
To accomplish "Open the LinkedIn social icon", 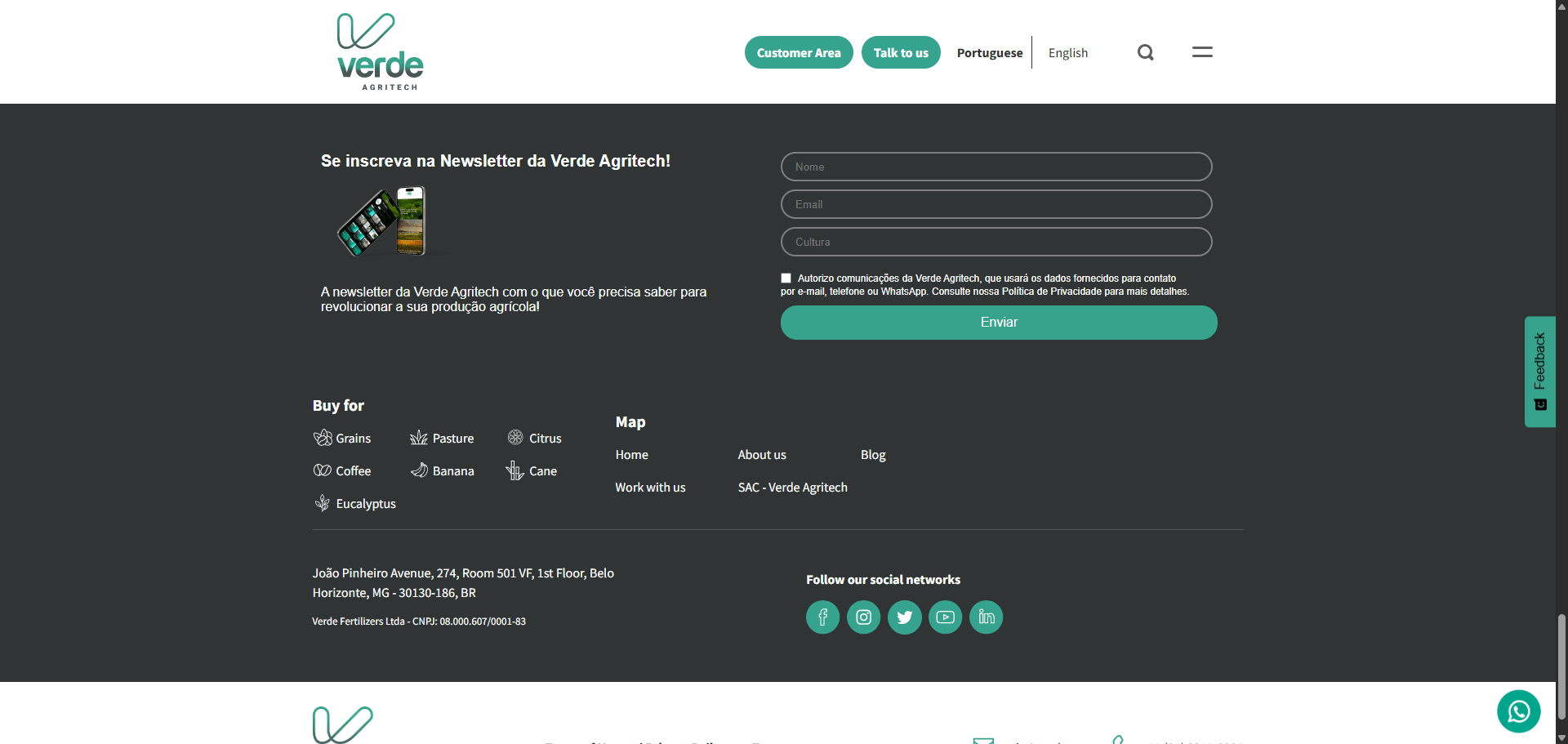I will coord(986,617).
